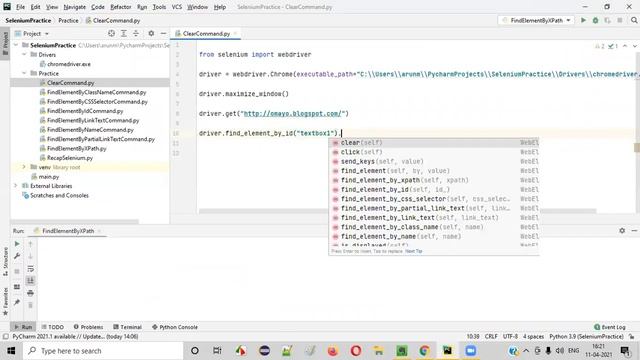Viewport: 640px width, 360px height.
Task: Open the Event Log
Action: tap(610, 327)
